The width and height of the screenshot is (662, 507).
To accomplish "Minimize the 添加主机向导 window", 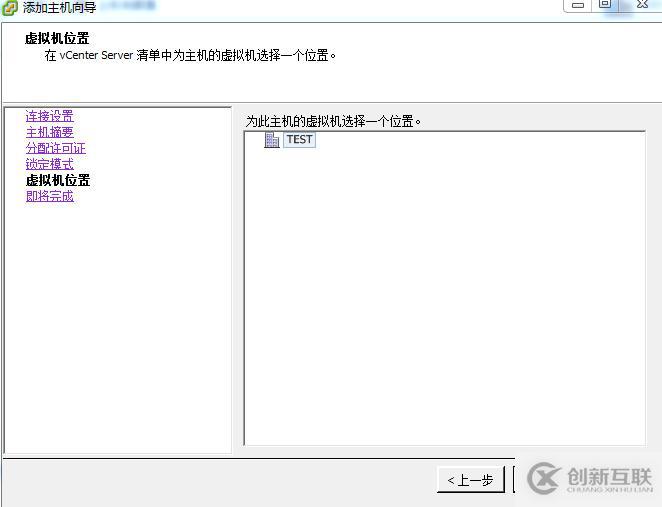I will [578, 5].
